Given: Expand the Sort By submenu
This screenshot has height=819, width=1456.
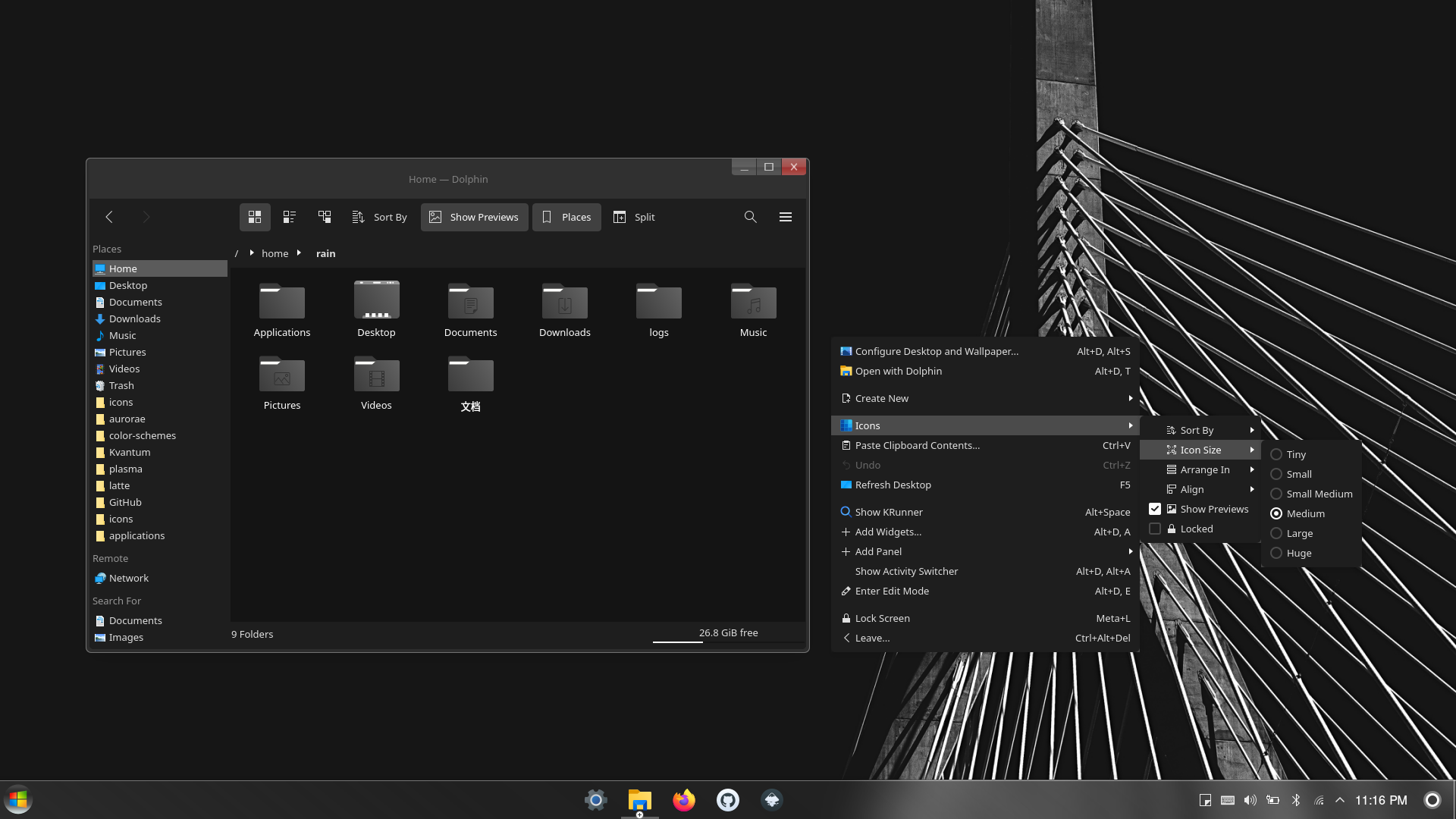Looking at the screenshot, I should (1200, 430).
